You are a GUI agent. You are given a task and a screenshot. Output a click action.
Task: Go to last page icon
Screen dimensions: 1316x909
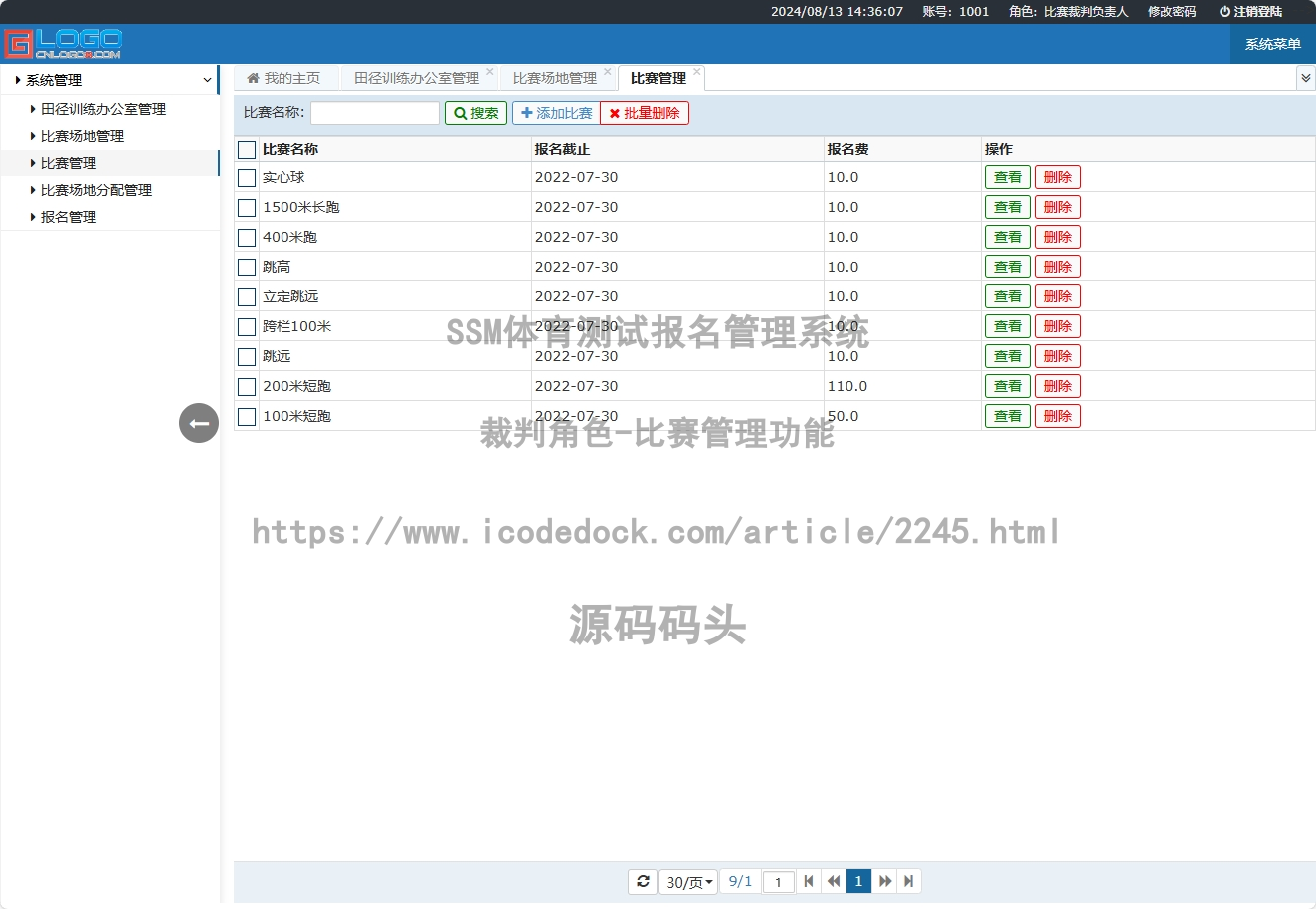[908, 881]
